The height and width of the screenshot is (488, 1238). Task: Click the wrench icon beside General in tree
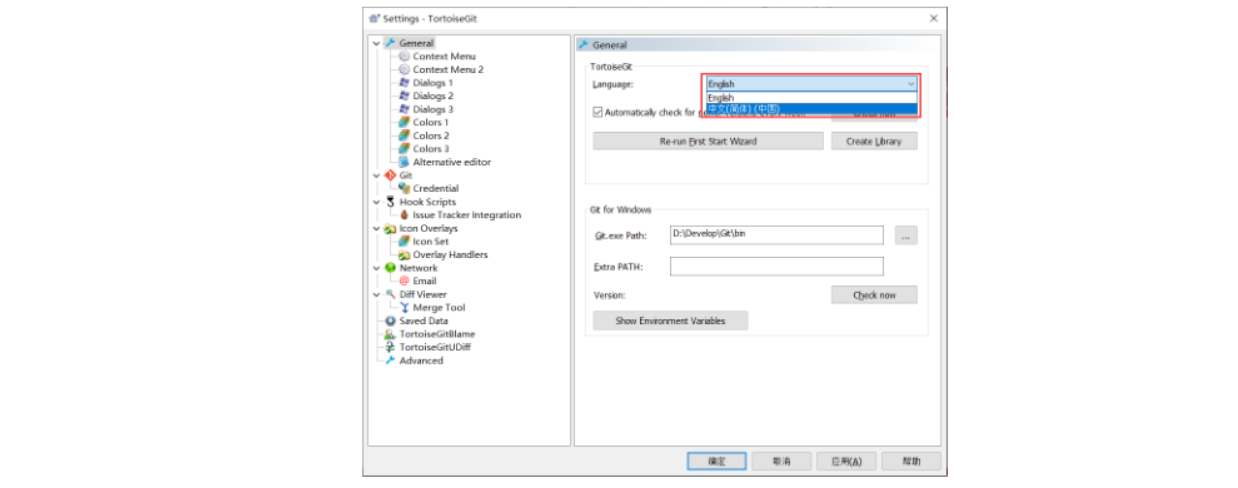pyautogui.click(x=390, y=43)
